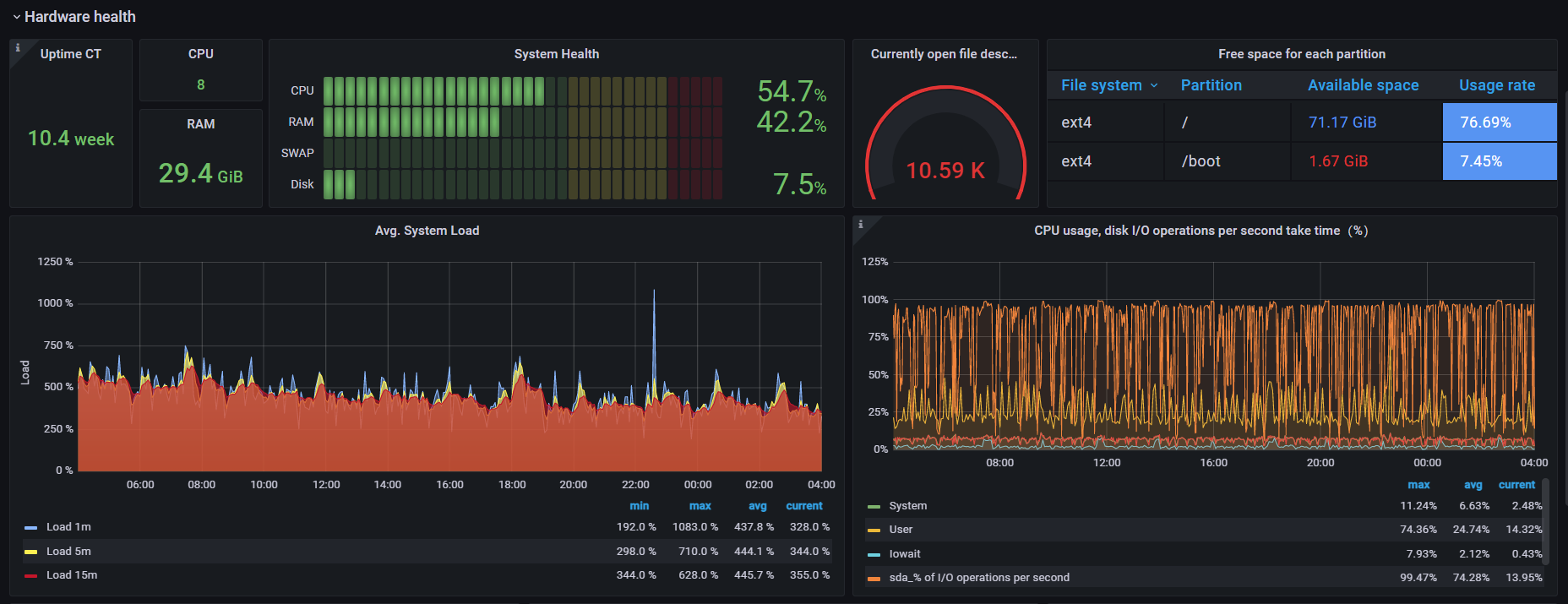Screen dimensions: 1568x604
Task: Collapse the Hardware health row chevron
Action: (16, 17)
